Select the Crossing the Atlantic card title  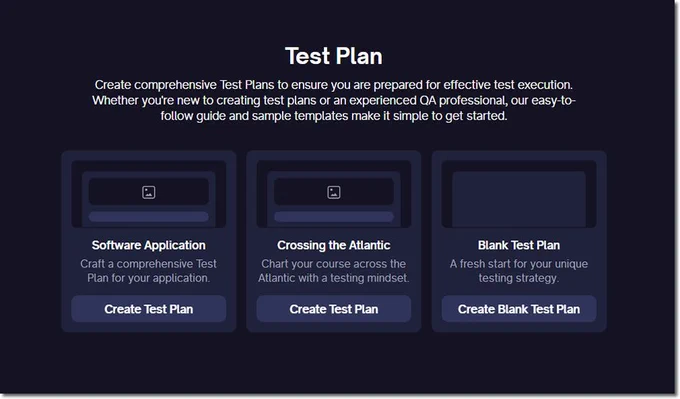(x=334, y=245)
